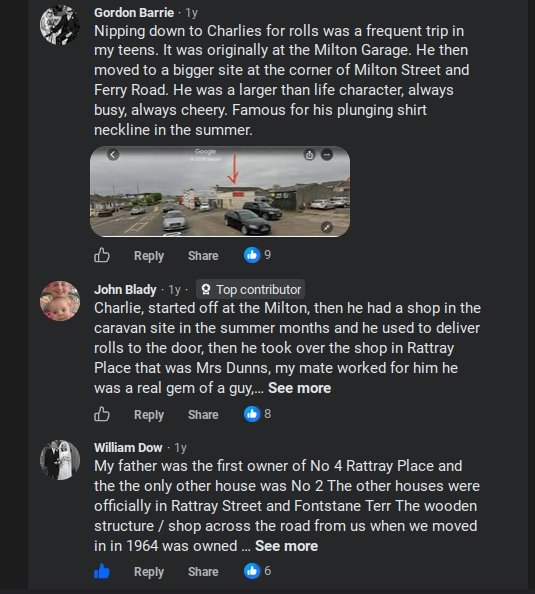Open reactions on Gordon Barrie's comment showing 9
This screenshot has height=594, width=535.
click(257, 255)
